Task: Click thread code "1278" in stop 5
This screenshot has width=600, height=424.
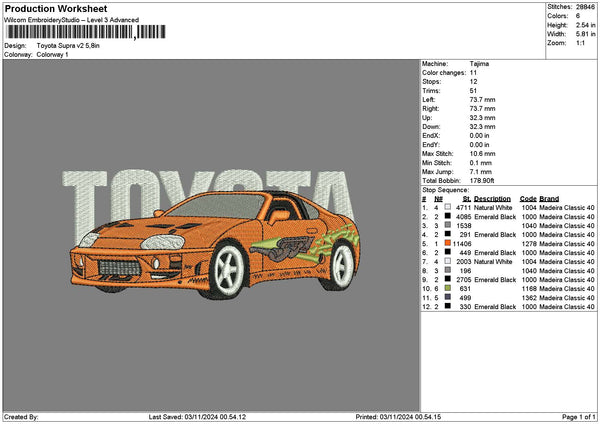Action: (529, 244)
